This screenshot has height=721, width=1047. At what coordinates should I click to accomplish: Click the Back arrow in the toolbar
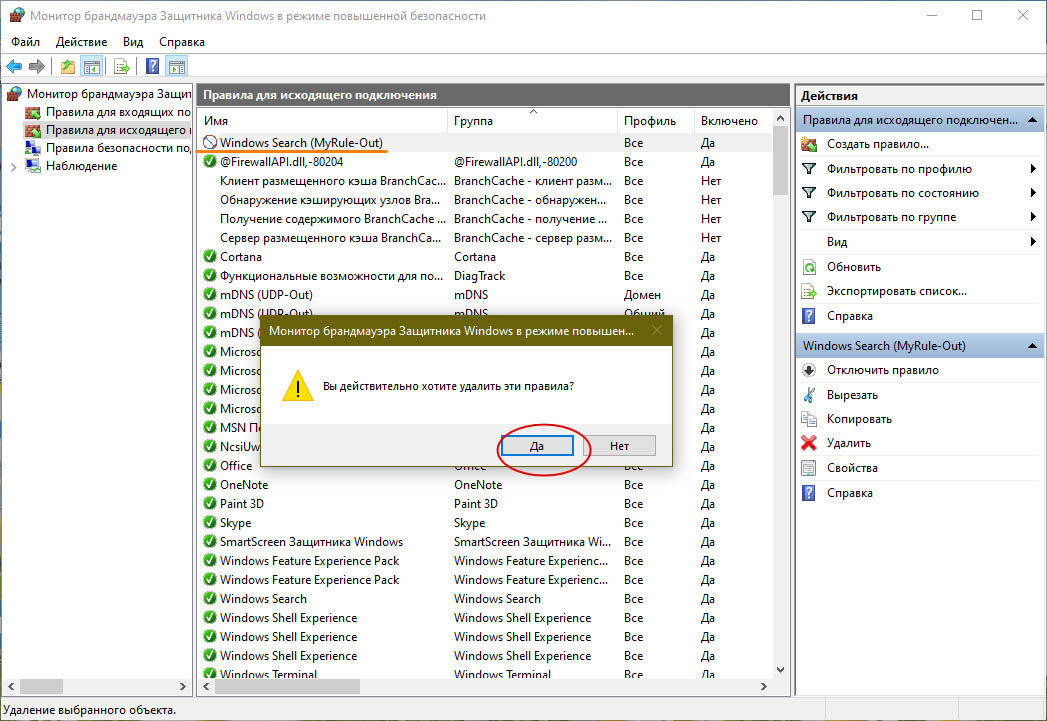pos(14,67)
